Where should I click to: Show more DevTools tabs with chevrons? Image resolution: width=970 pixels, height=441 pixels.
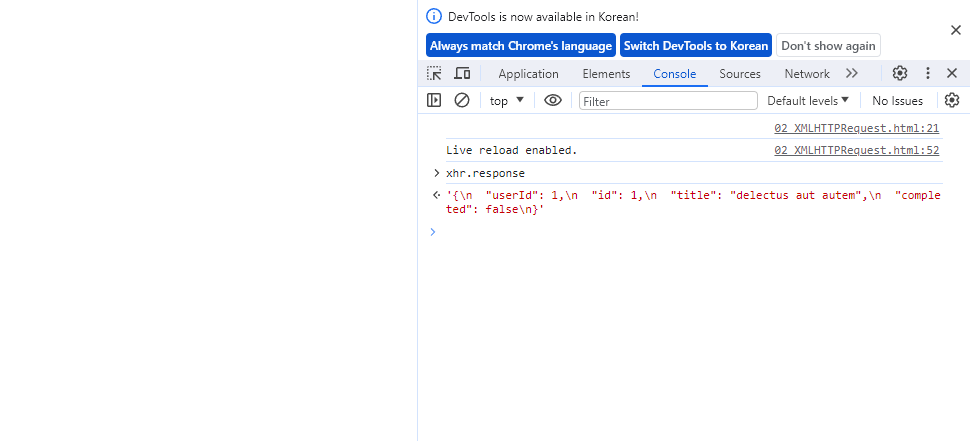852,74
